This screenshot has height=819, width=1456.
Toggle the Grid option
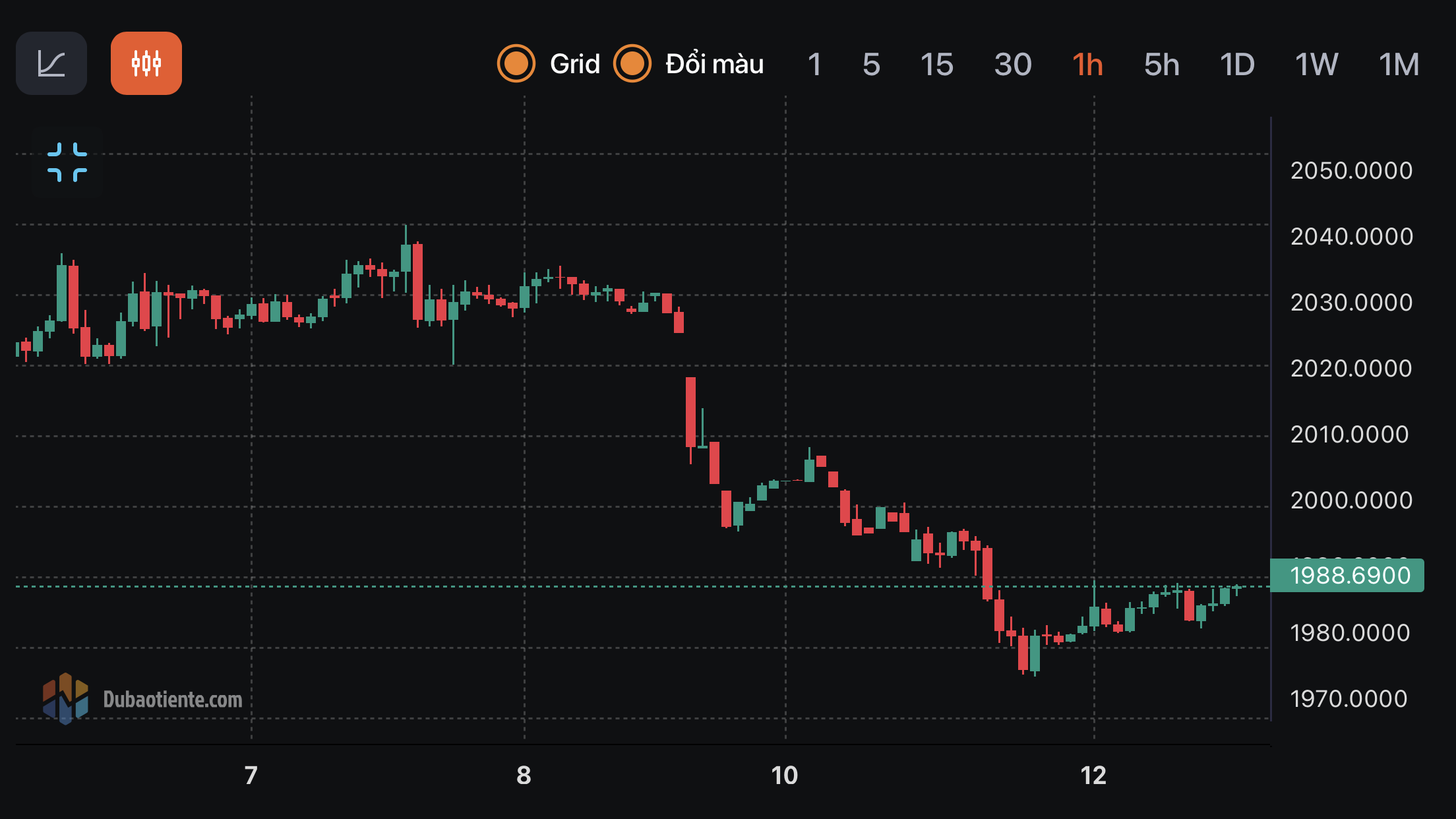516,64
